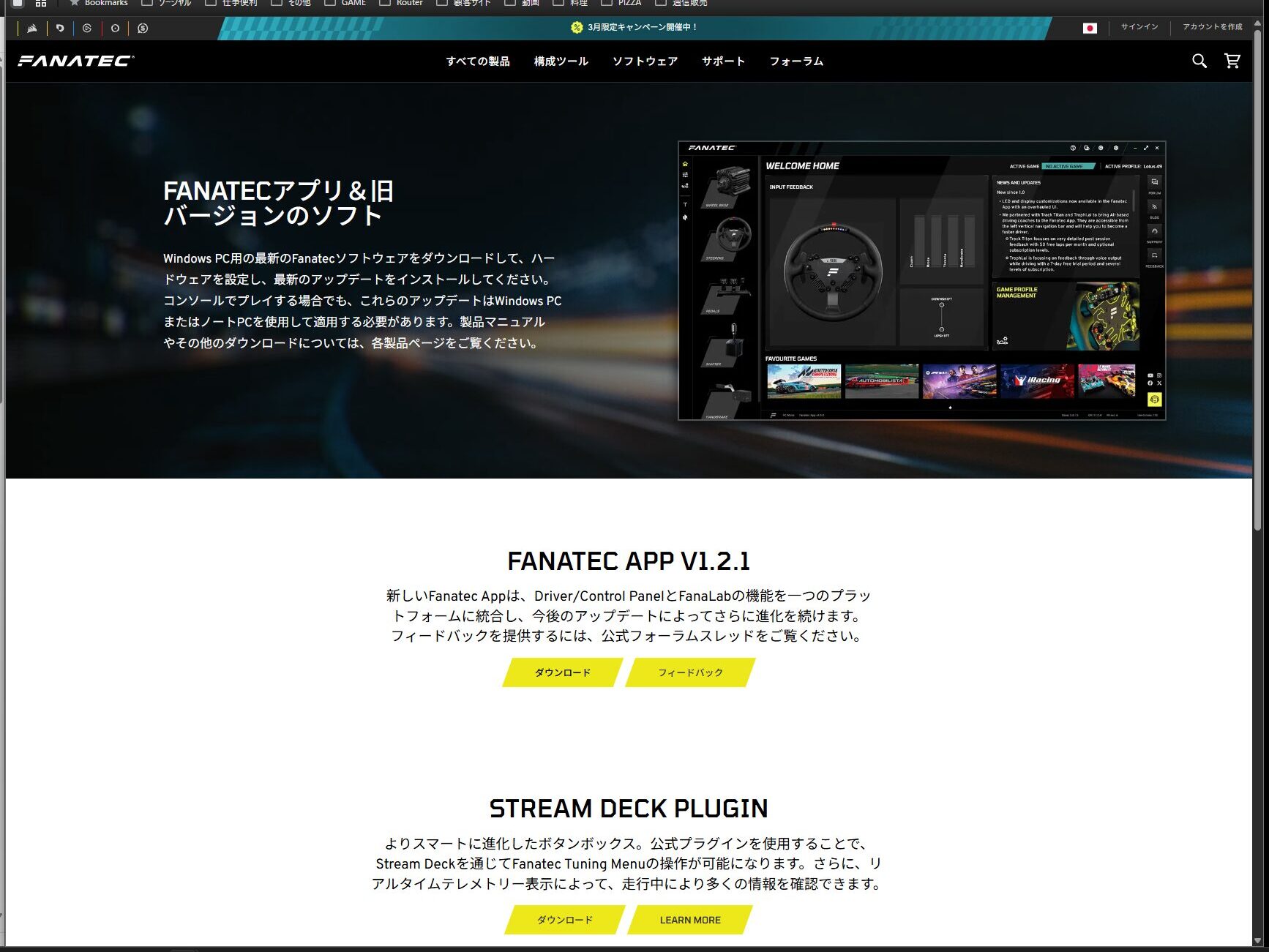
Task: Select the ソフトウェア menu item
Action: tap(645, 61)
